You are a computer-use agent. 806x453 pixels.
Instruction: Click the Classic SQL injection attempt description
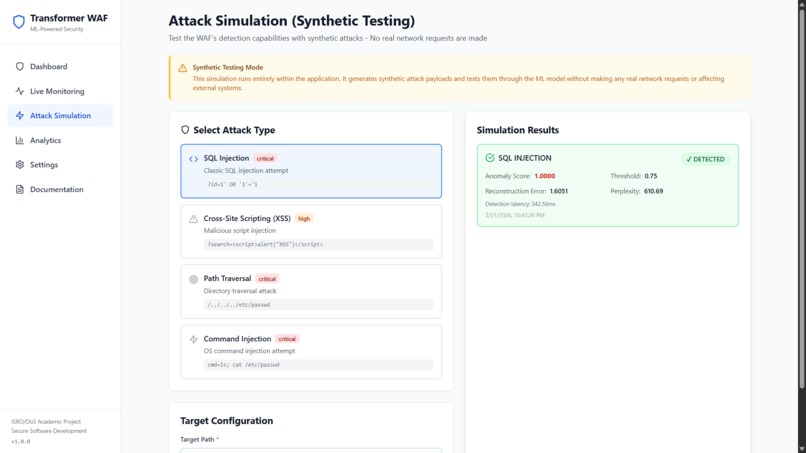coord(246,170)
